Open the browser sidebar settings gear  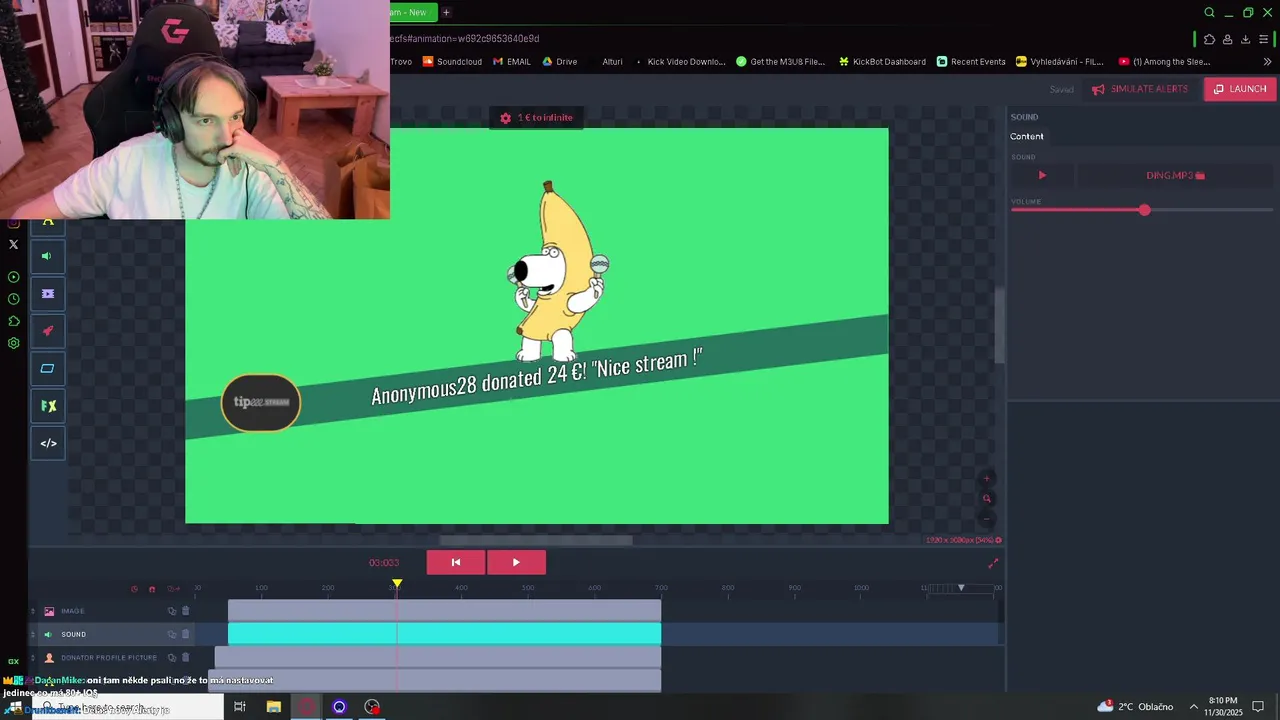tap(13, 343)
